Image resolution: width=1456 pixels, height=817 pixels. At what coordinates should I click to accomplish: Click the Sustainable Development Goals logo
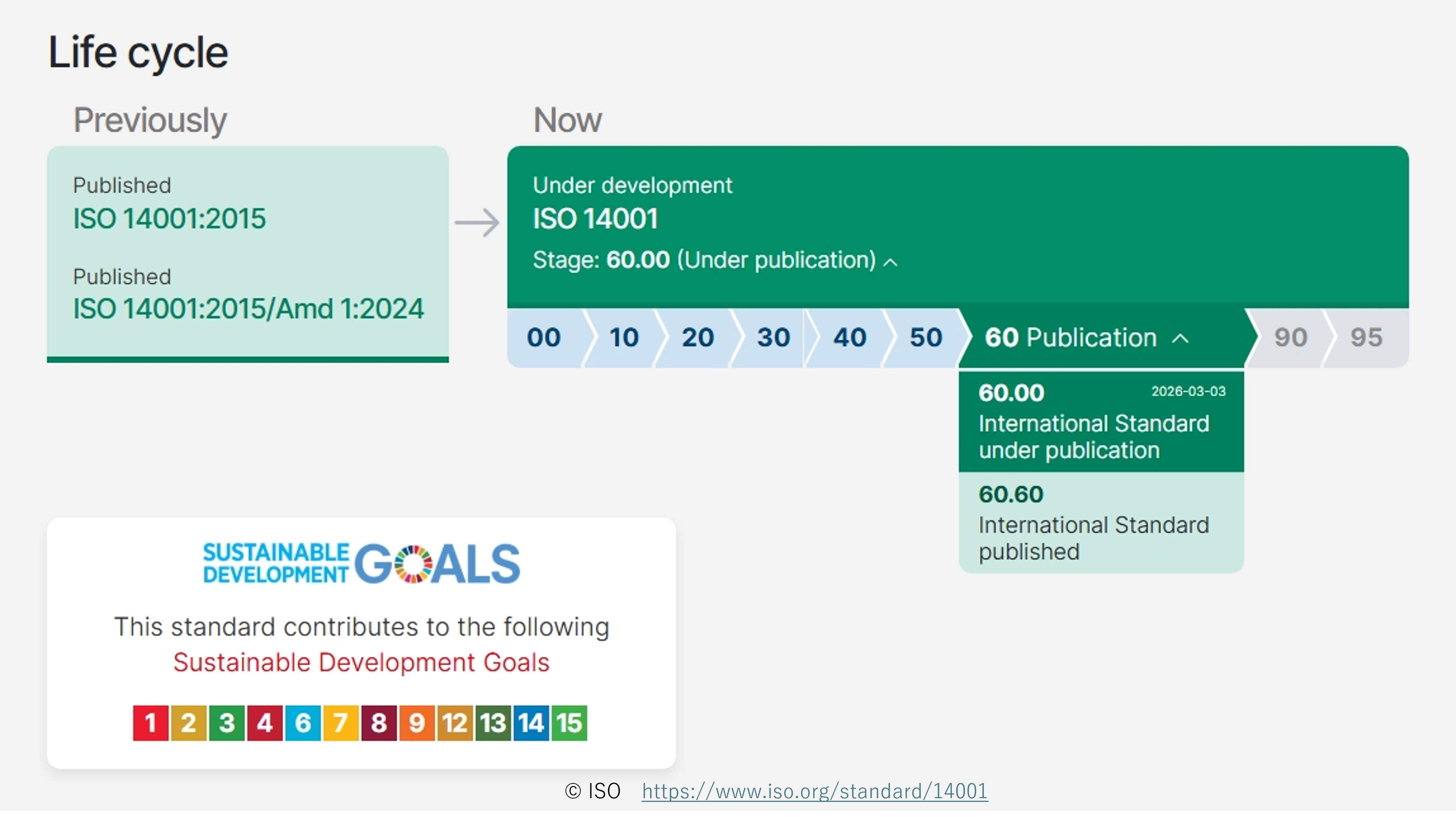(x=361, y=564)
